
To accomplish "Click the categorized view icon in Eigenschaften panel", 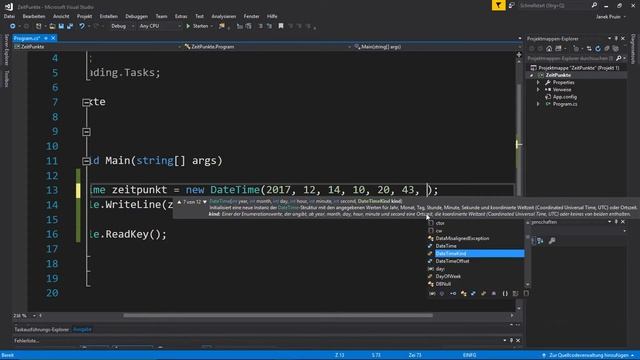I will [x=533, y=241].
